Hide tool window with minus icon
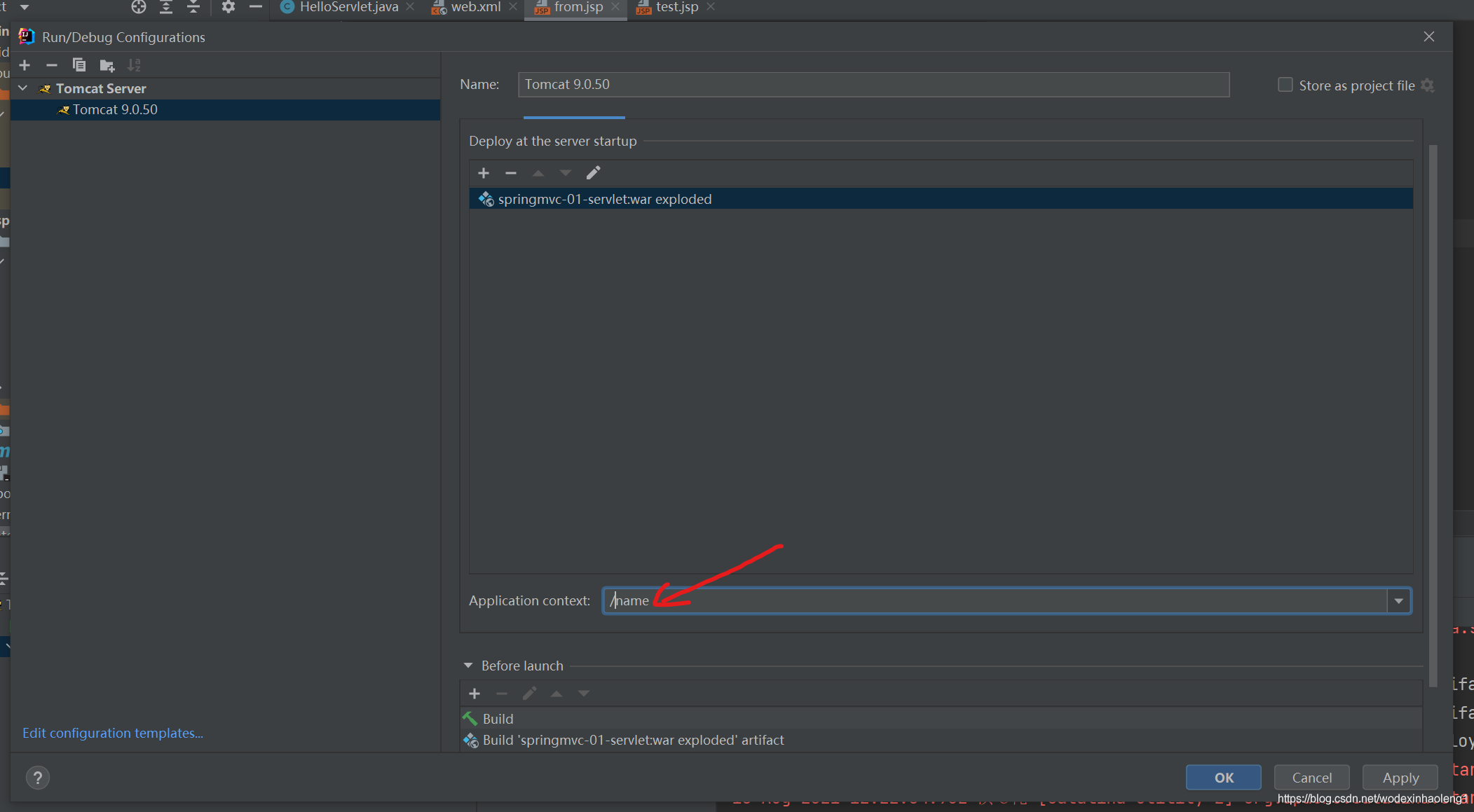 [x=256, y=7]
